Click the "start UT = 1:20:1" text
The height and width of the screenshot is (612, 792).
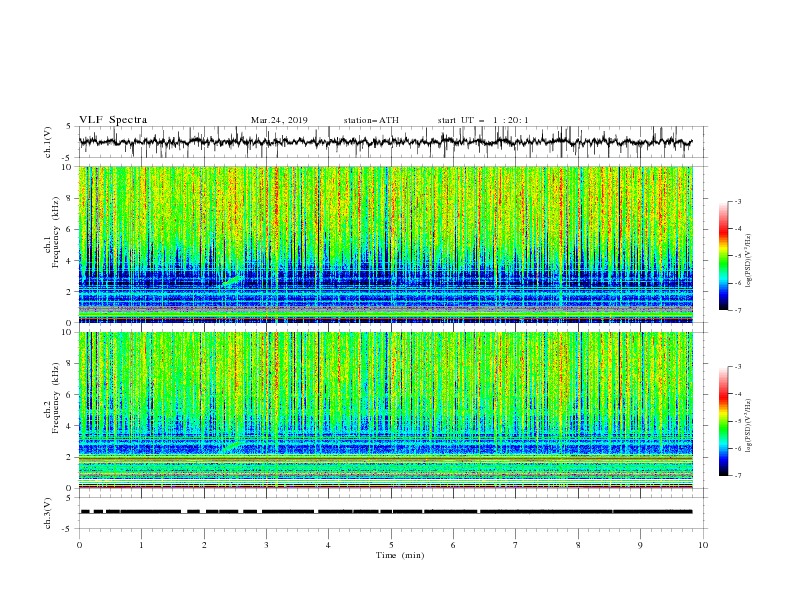pyautogui.click(x=482, y=120)
